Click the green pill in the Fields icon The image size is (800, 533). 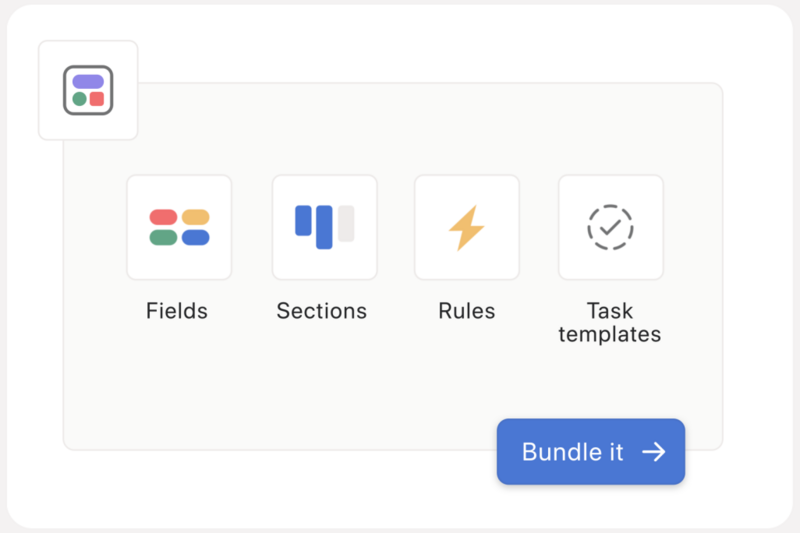click(163, 238)
